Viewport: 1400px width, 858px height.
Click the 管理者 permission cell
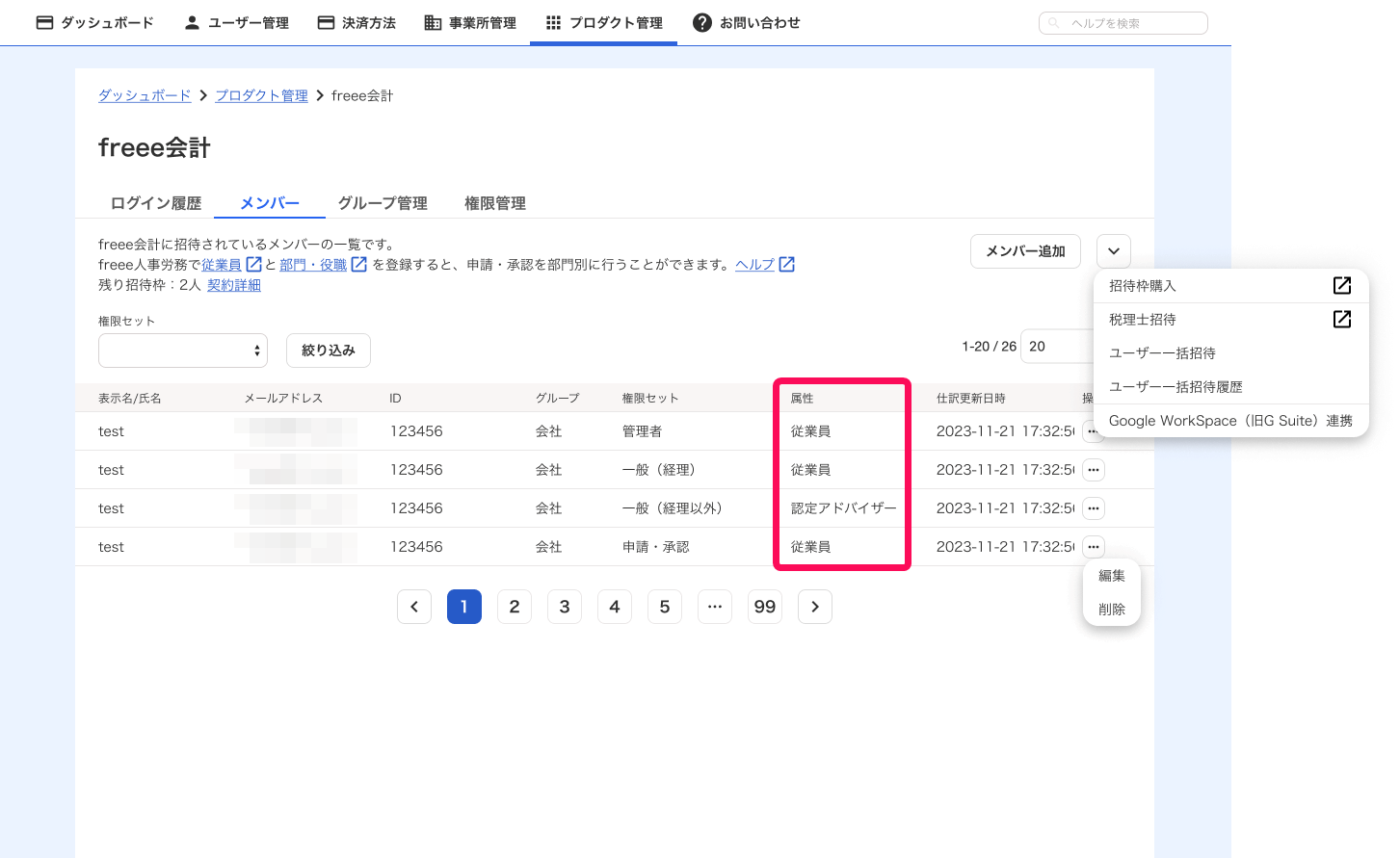click(x=642, y=431)
